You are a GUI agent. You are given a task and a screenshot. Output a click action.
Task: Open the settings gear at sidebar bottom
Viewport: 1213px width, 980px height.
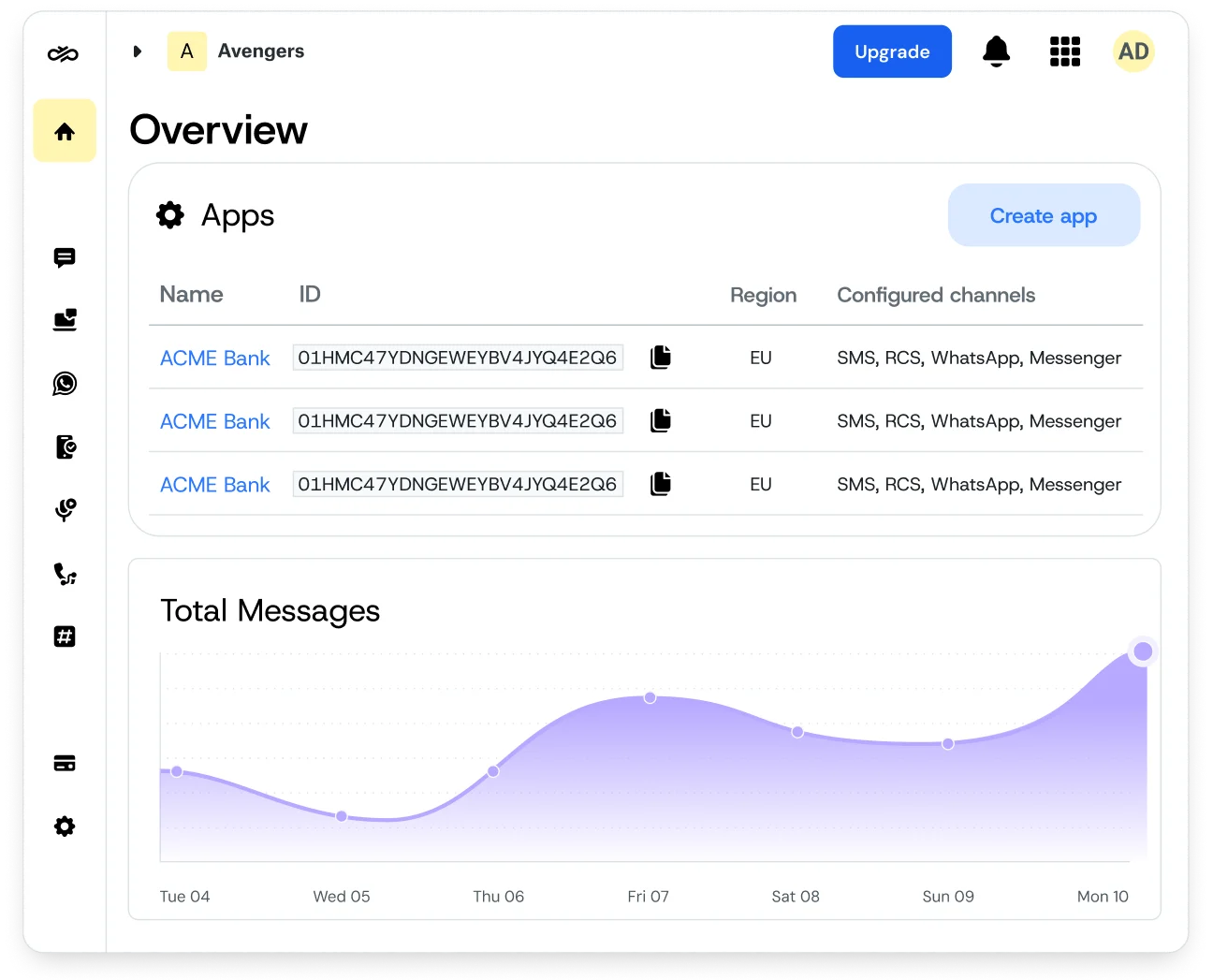click(x=65, y=826)
